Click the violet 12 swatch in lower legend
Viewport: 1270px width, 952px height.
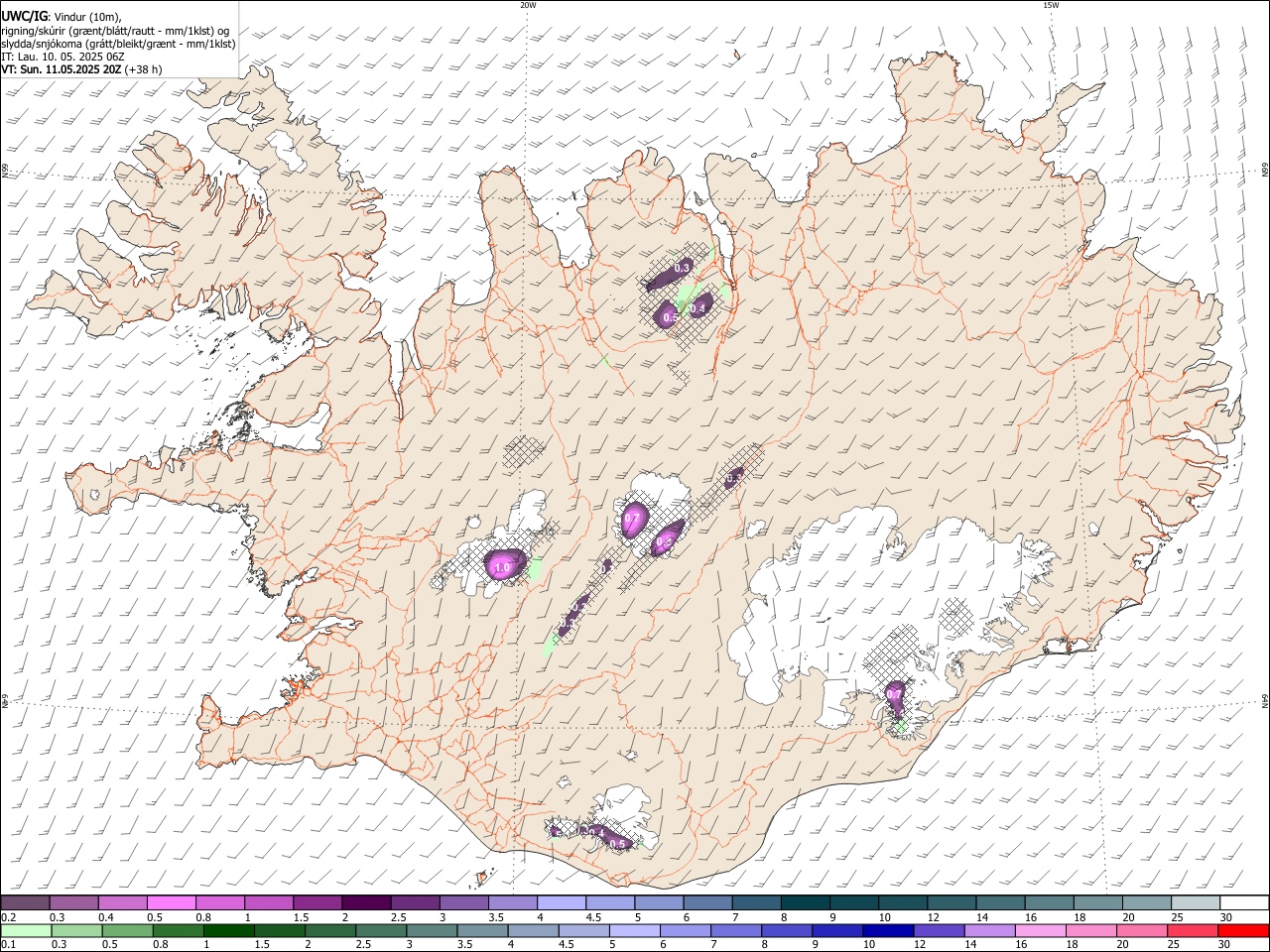[x=939, y=930]
